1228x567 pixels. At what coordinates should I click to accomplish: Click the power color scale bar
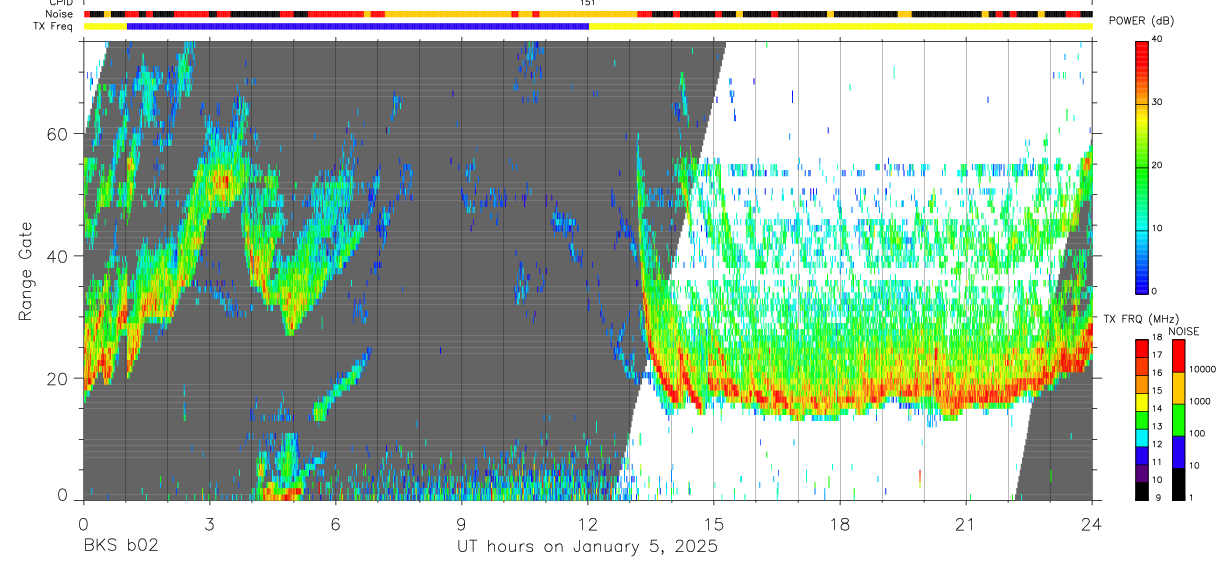pyautogui.click(x=1142, y=166)
